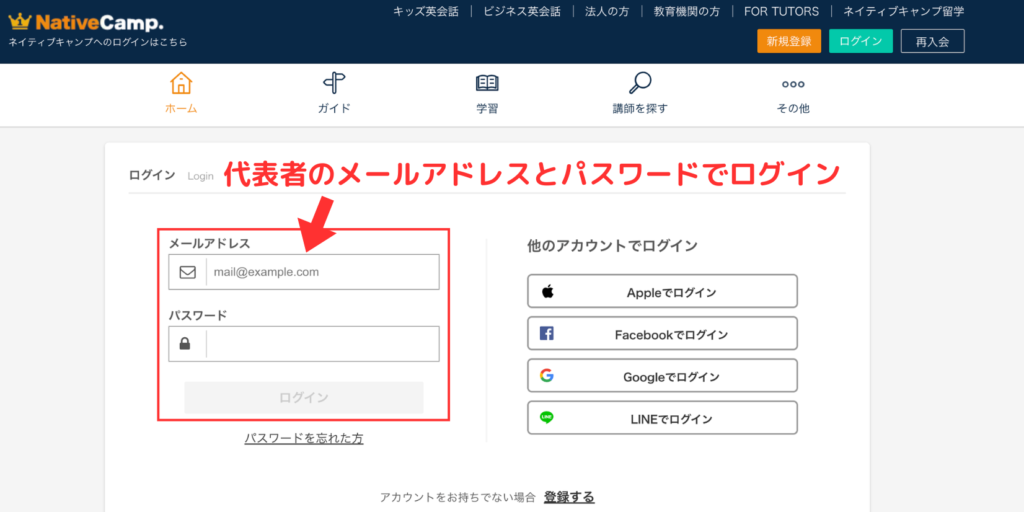Click the 講師を探す magnifier icon
The width and height of the screenshot is (1024, 512).
(x=640, y=83)
